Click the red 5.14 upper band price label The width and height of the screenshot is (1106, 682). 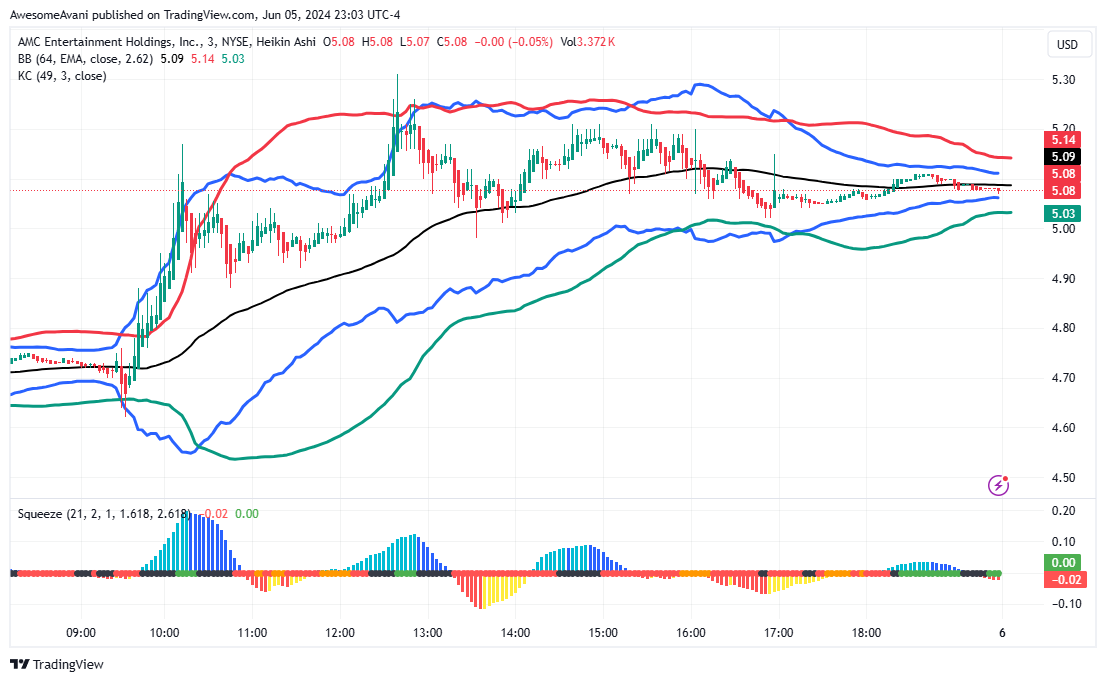tap(1063, 140)
